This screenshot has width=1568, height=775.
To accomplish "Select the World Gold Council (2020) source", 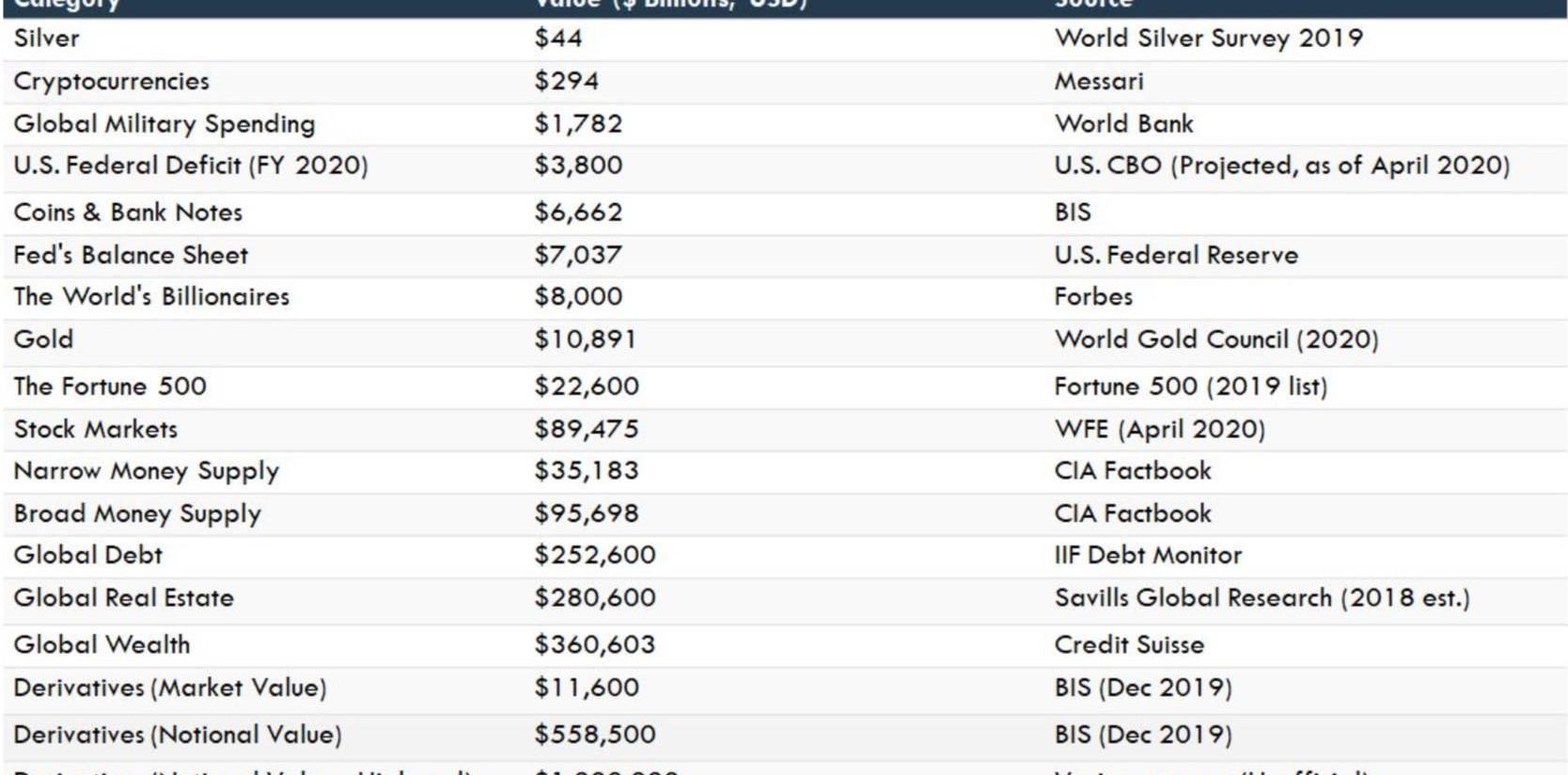I will 1215,340.
